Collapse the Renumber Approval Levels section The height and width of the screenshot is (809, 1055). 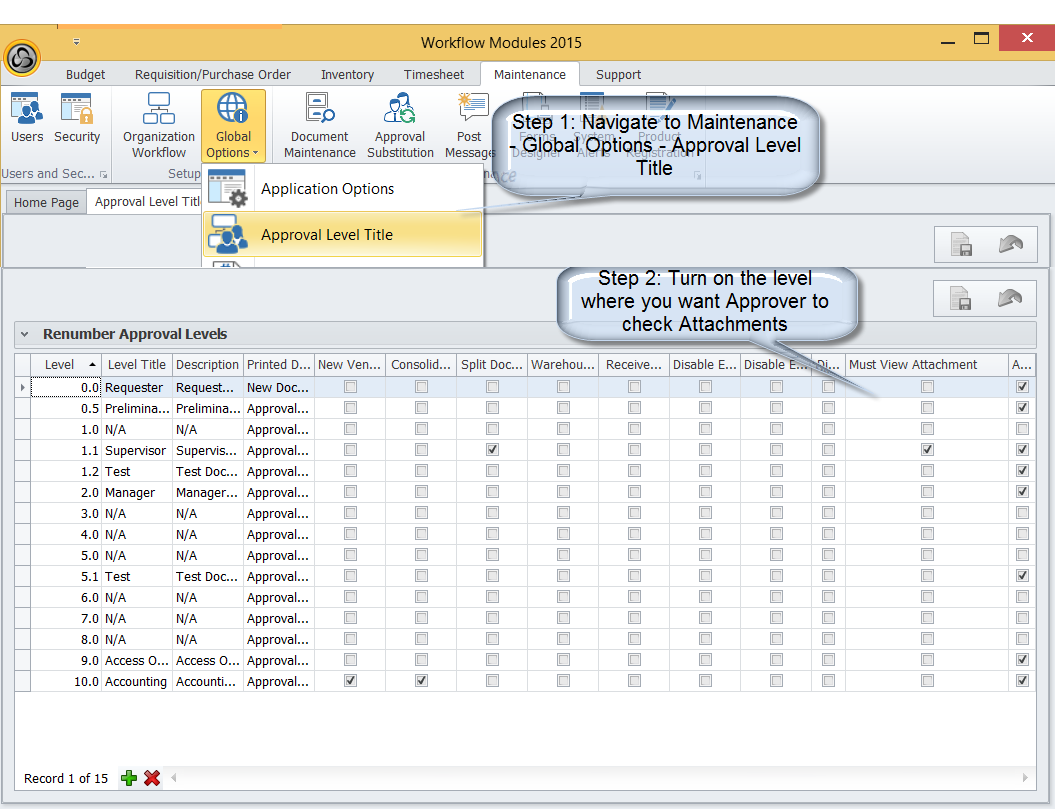tap(24, 334)
